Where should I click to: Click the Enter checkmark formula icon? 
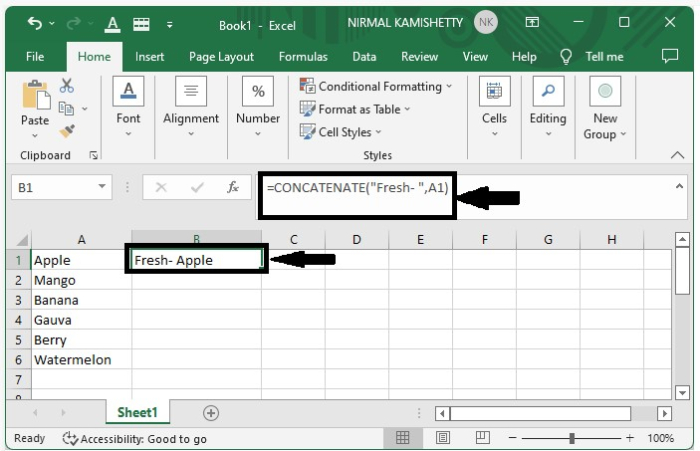tap(197, 188)
